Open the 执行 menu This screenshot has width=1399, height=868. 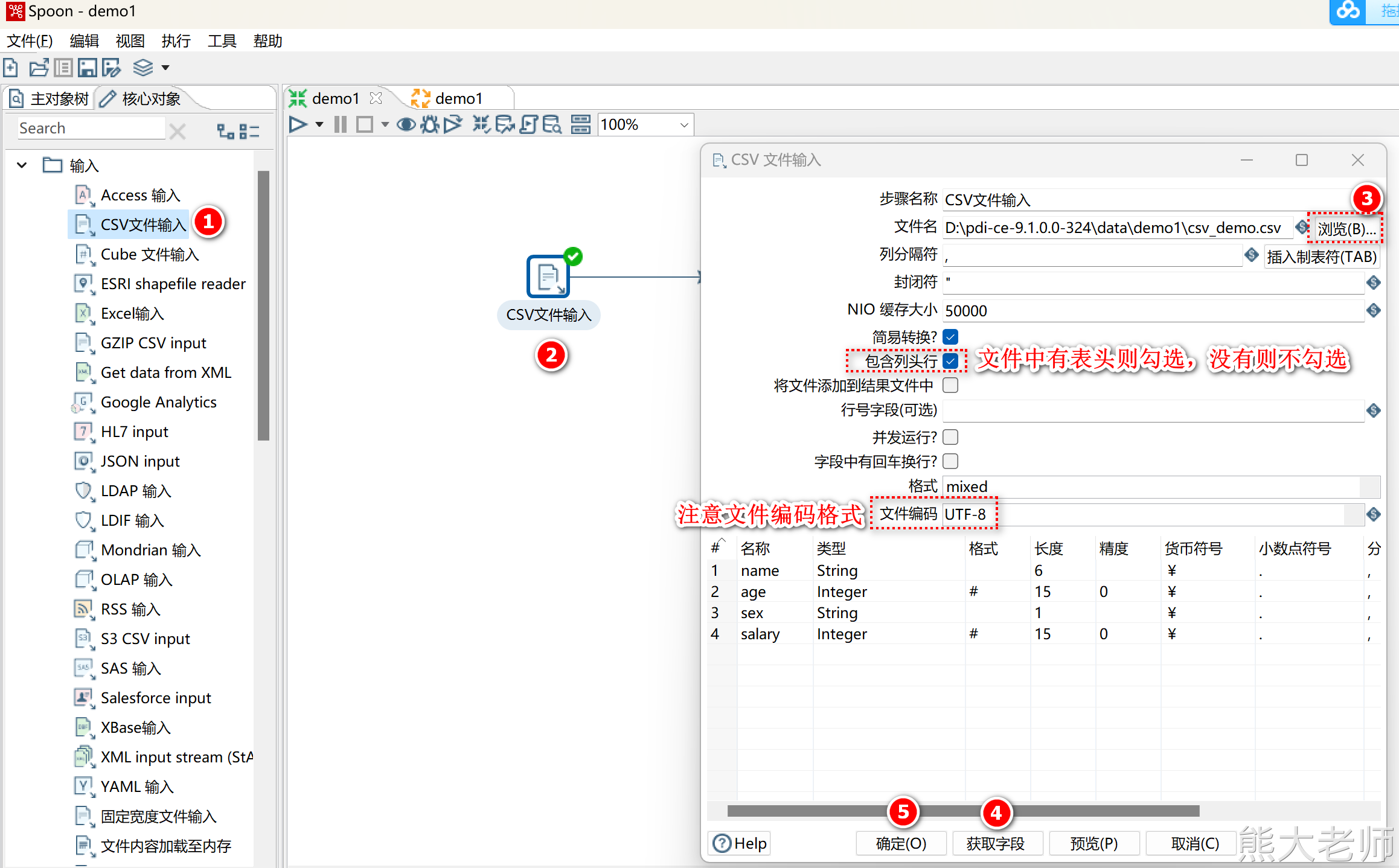coord(176,41)
